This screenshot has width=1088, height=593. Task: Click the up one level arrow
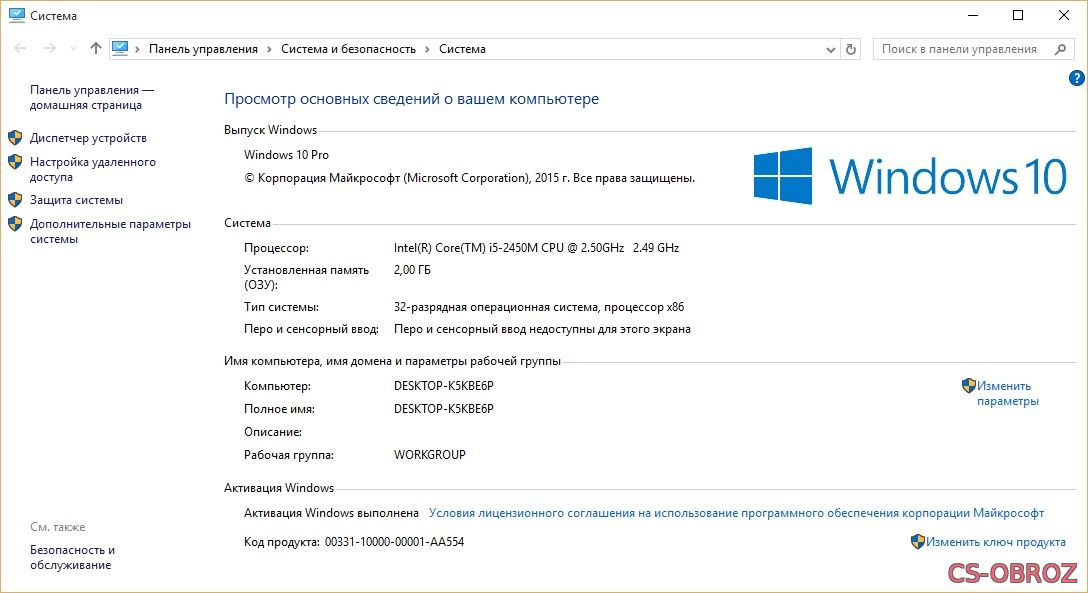coord(96,49)
